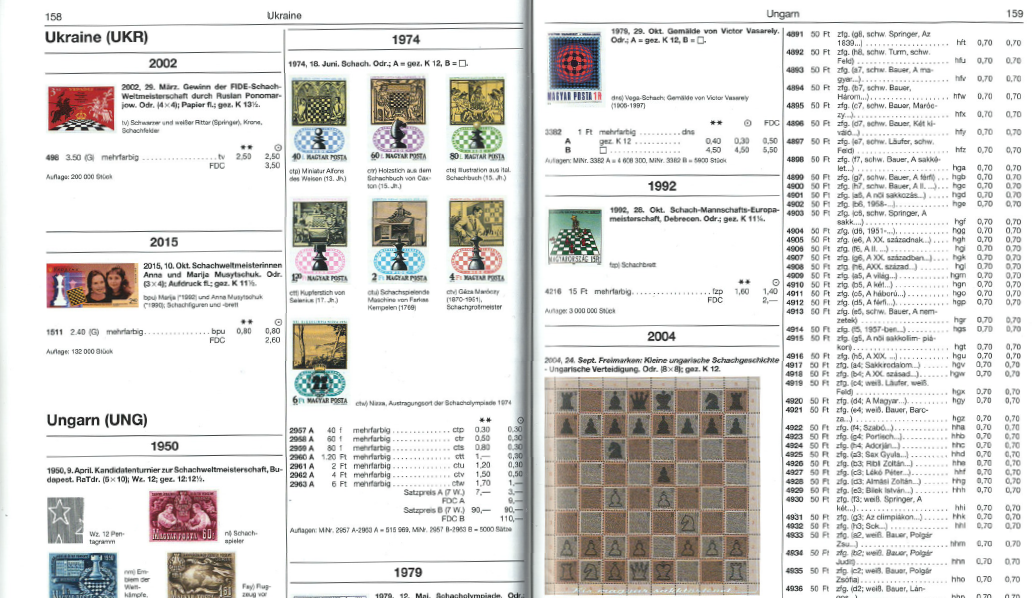Click "Auflage: 3 000 000 Stück" note
This screenshot has width=1036, height=598.
(x=580, y=311)
